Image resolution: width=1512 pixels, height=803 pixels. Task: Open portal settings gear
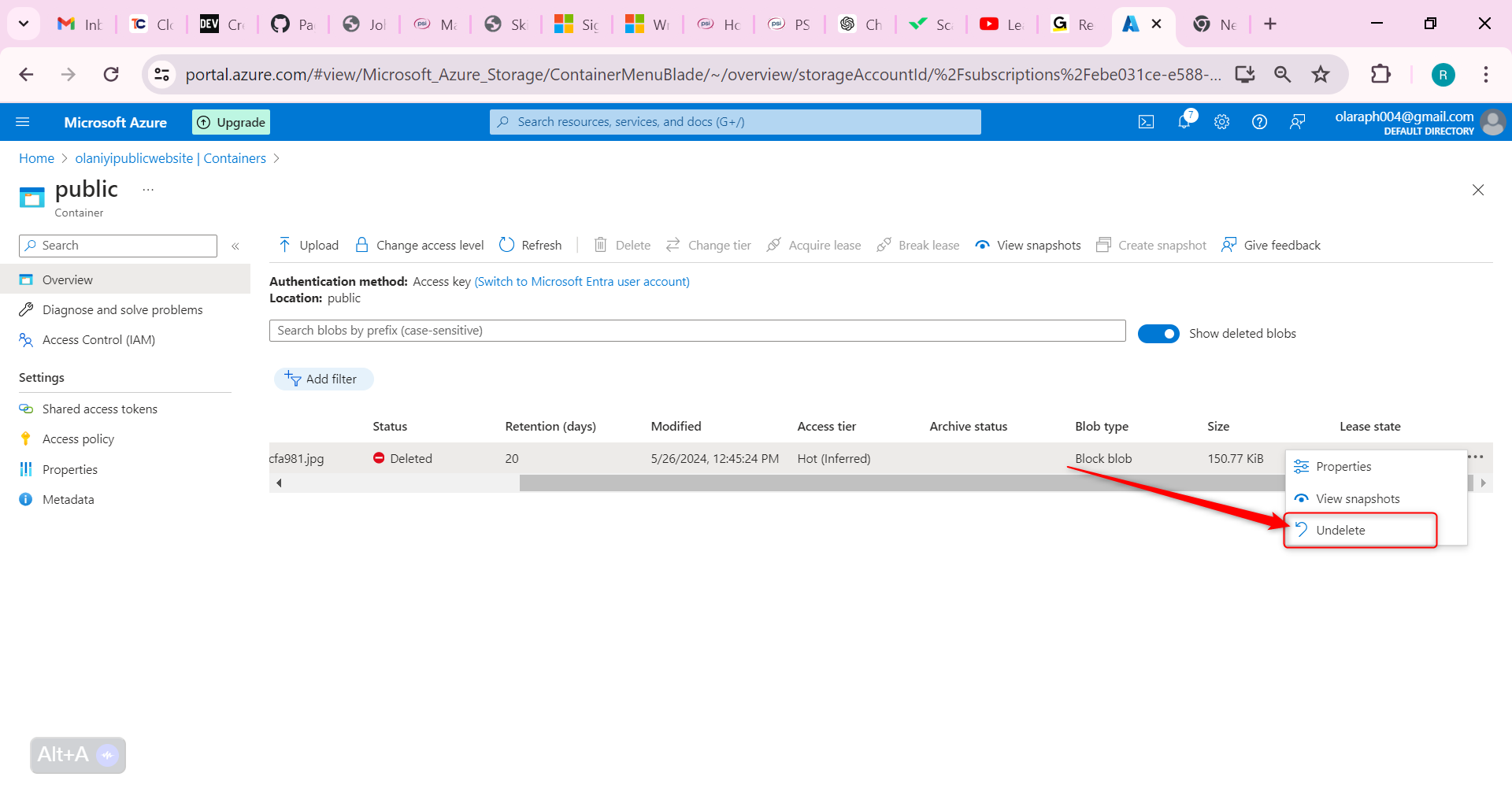[x=1221, y=122]
